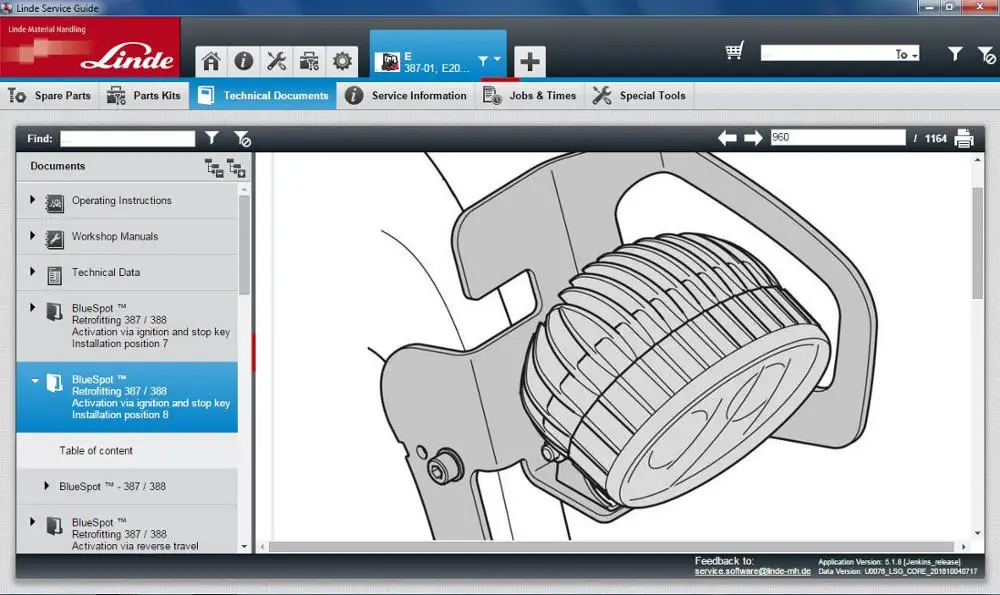1000x595 pixels.
Task: Click the plus button to add vehicle tab
Action: tap(529, 62)
